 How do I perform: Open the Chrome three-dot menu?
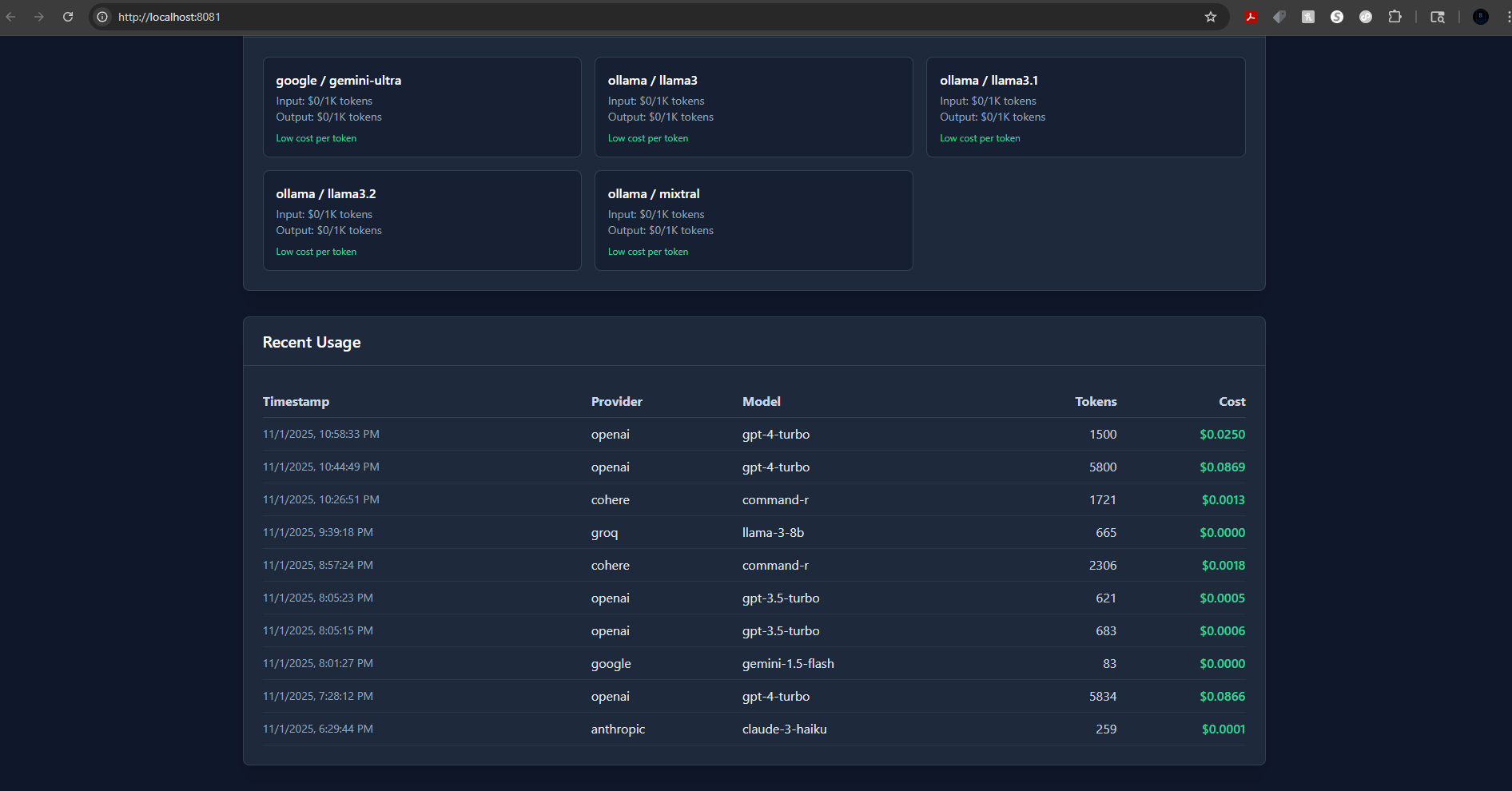point(1507,17)
